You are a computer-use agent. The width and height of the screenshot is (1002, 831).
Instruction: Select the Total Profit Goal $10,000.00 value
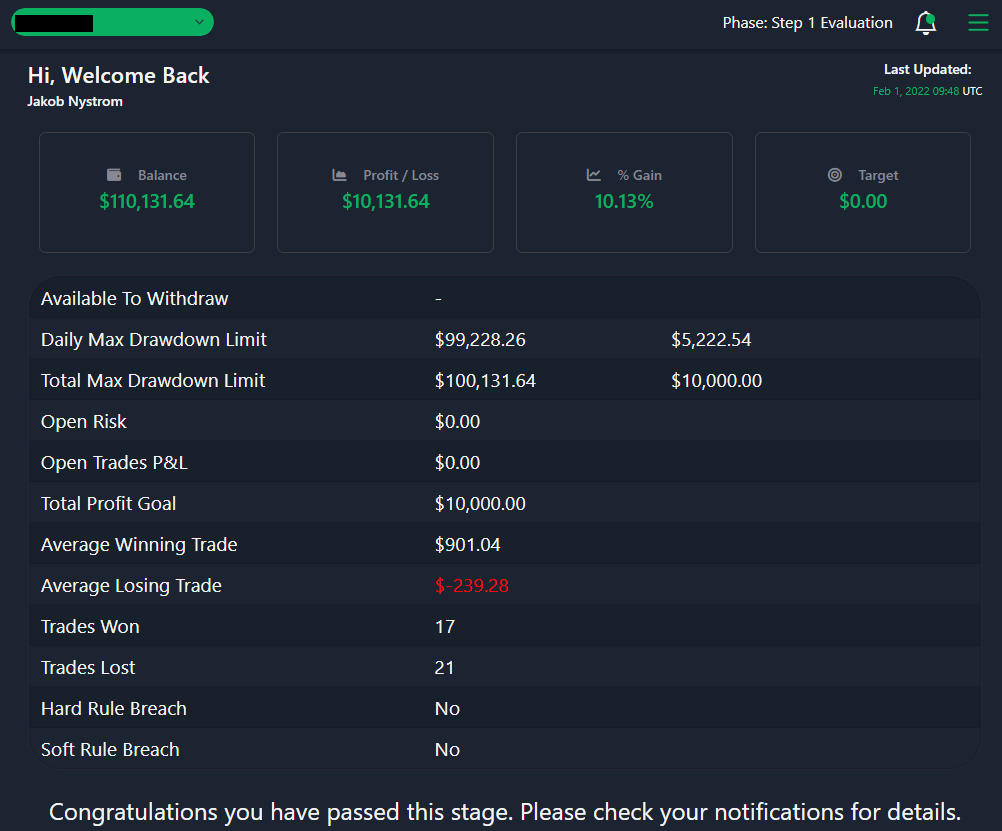[480, 504]
